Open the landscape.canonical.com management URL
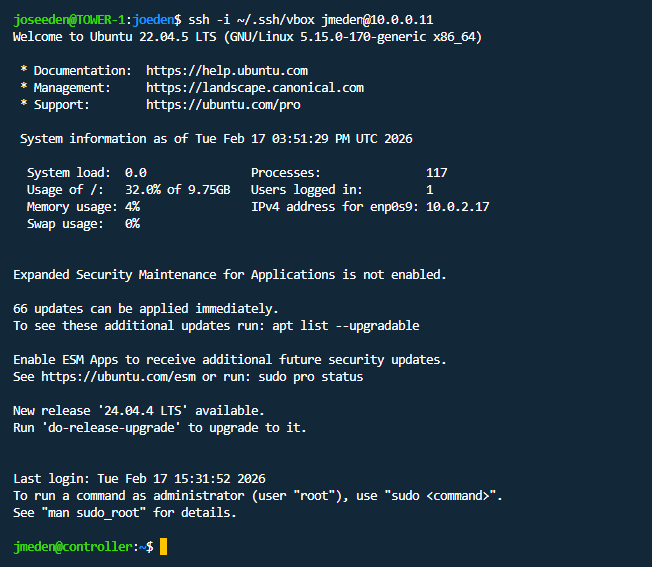 254,88
